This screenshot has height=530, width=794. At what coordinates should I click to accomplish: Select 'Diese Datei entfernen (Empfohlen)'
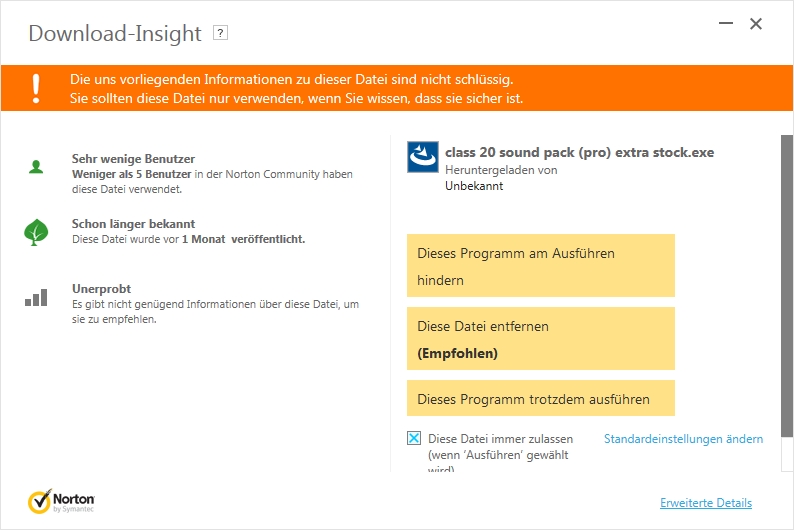coord(540,339)
